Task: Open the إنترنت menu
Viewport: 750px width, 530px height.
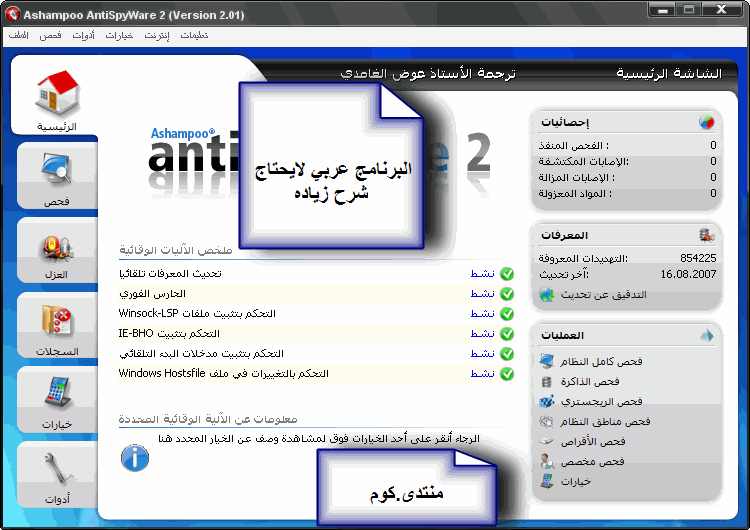Action: [157, 35]
